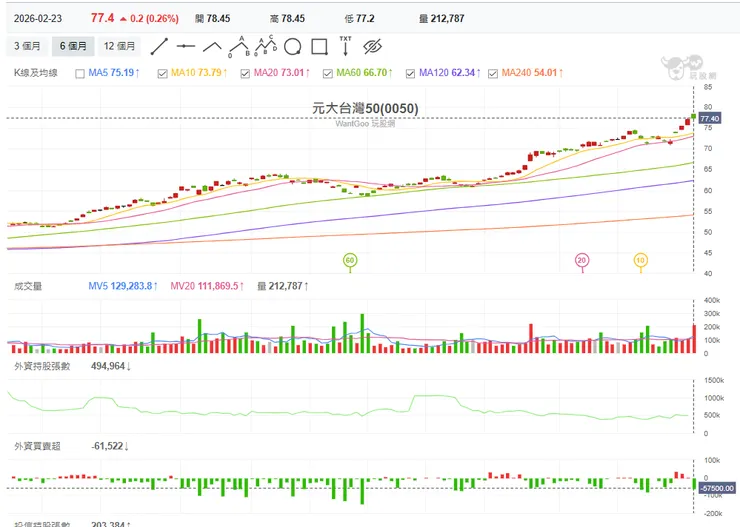Click the MA240 54.01 label

coord(532,73)
